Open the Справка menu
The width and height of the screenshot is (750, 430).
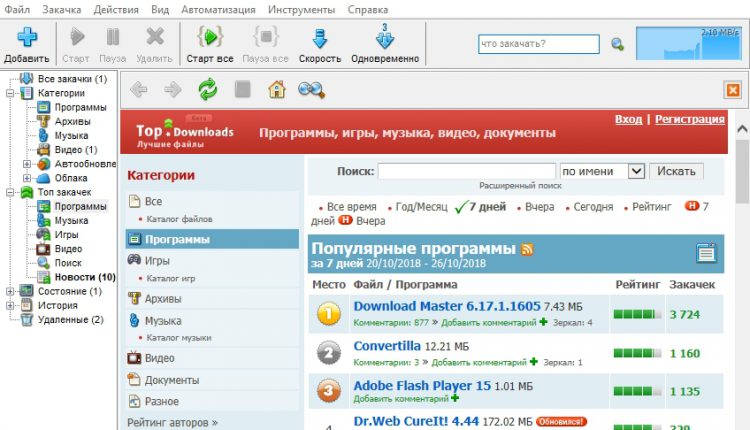368,10
